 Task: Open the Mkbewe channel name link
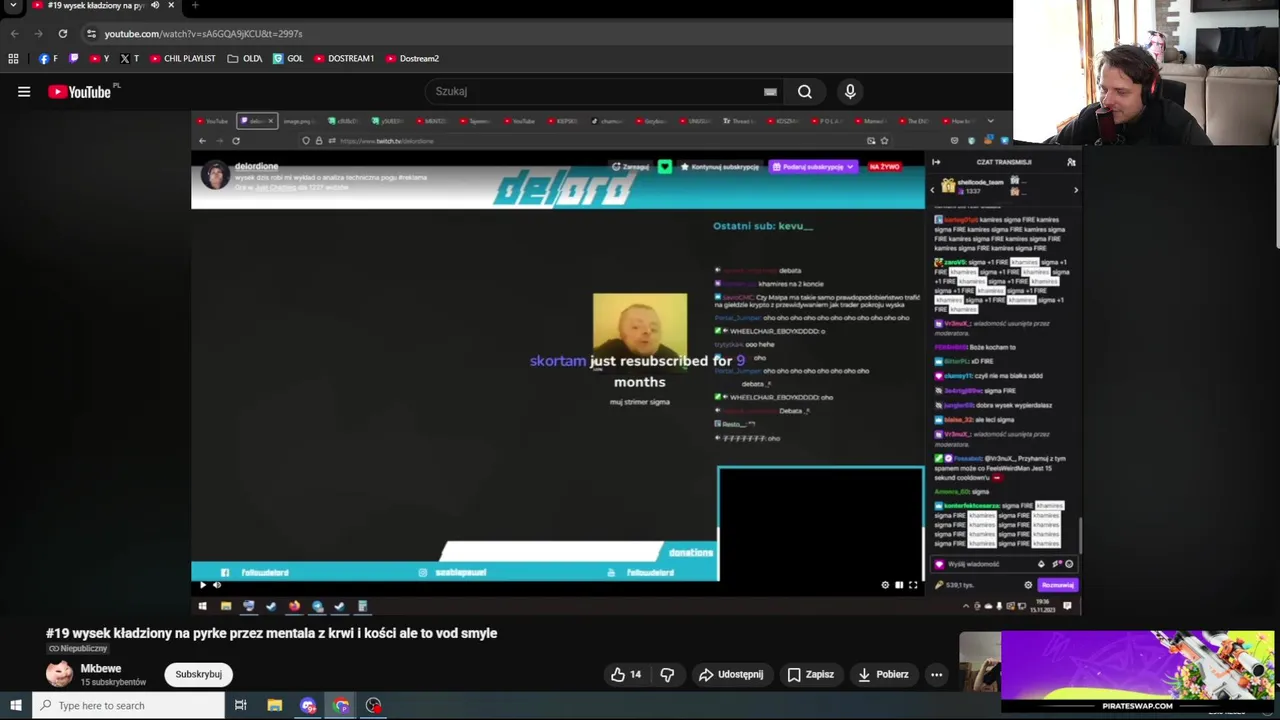tap(101, 668)
